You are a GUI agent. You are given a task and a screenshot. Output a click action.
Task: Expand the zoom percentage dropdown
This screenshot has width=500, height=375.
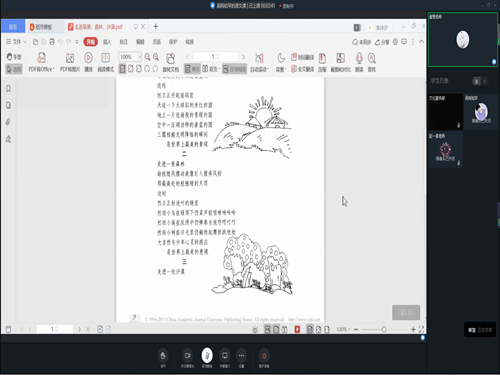[x=139, y=57]
